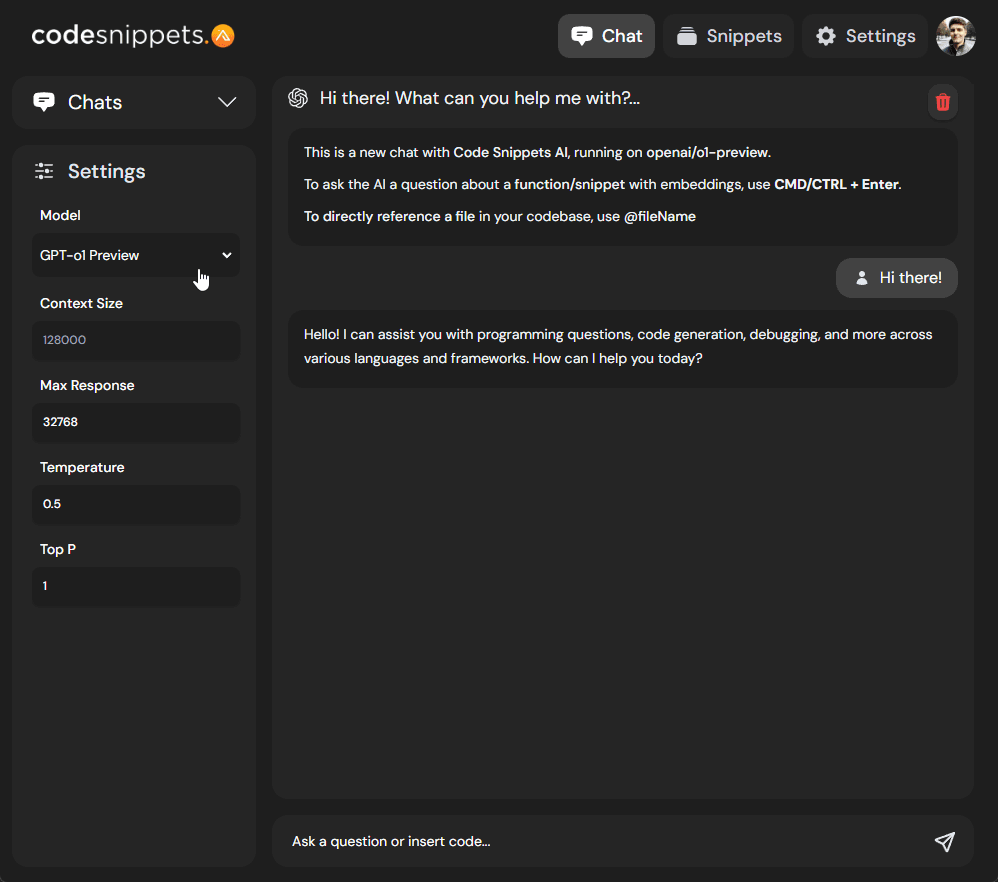Click the Context Size label

click(x=81, y=304)
